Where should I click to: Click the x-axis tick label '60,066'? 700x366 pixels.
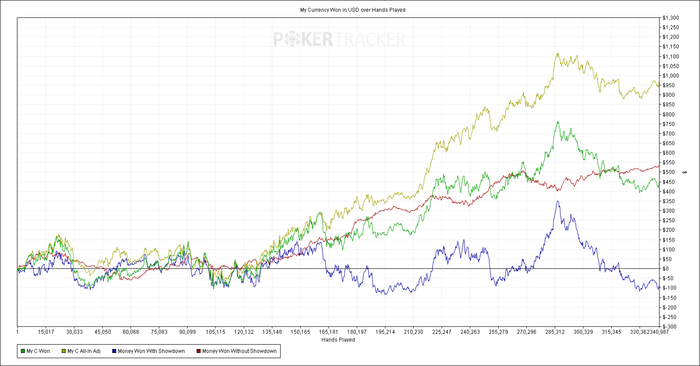[131, 332]
